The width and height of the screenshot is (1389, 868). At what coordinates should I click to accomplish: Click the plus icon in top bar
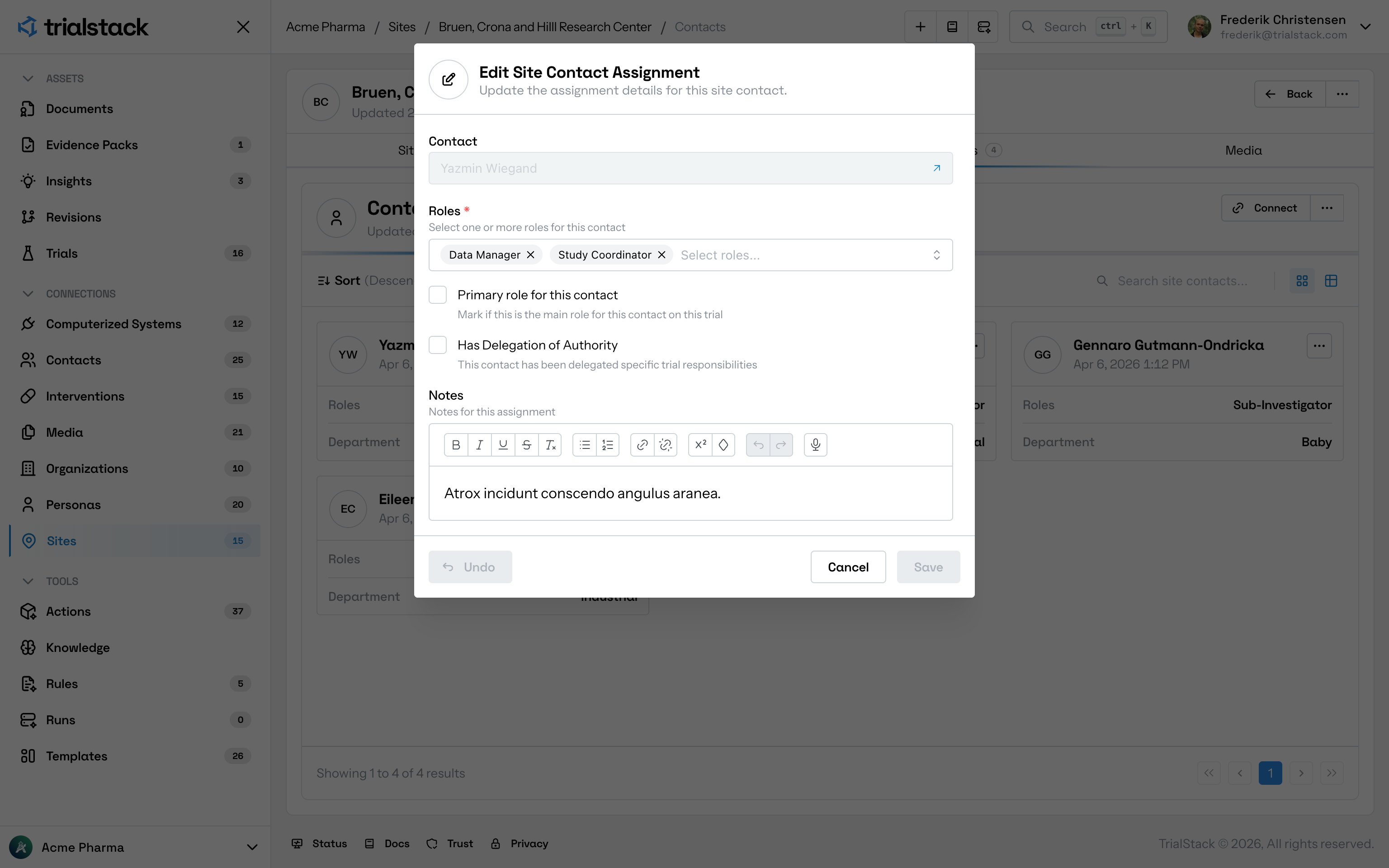921,27
